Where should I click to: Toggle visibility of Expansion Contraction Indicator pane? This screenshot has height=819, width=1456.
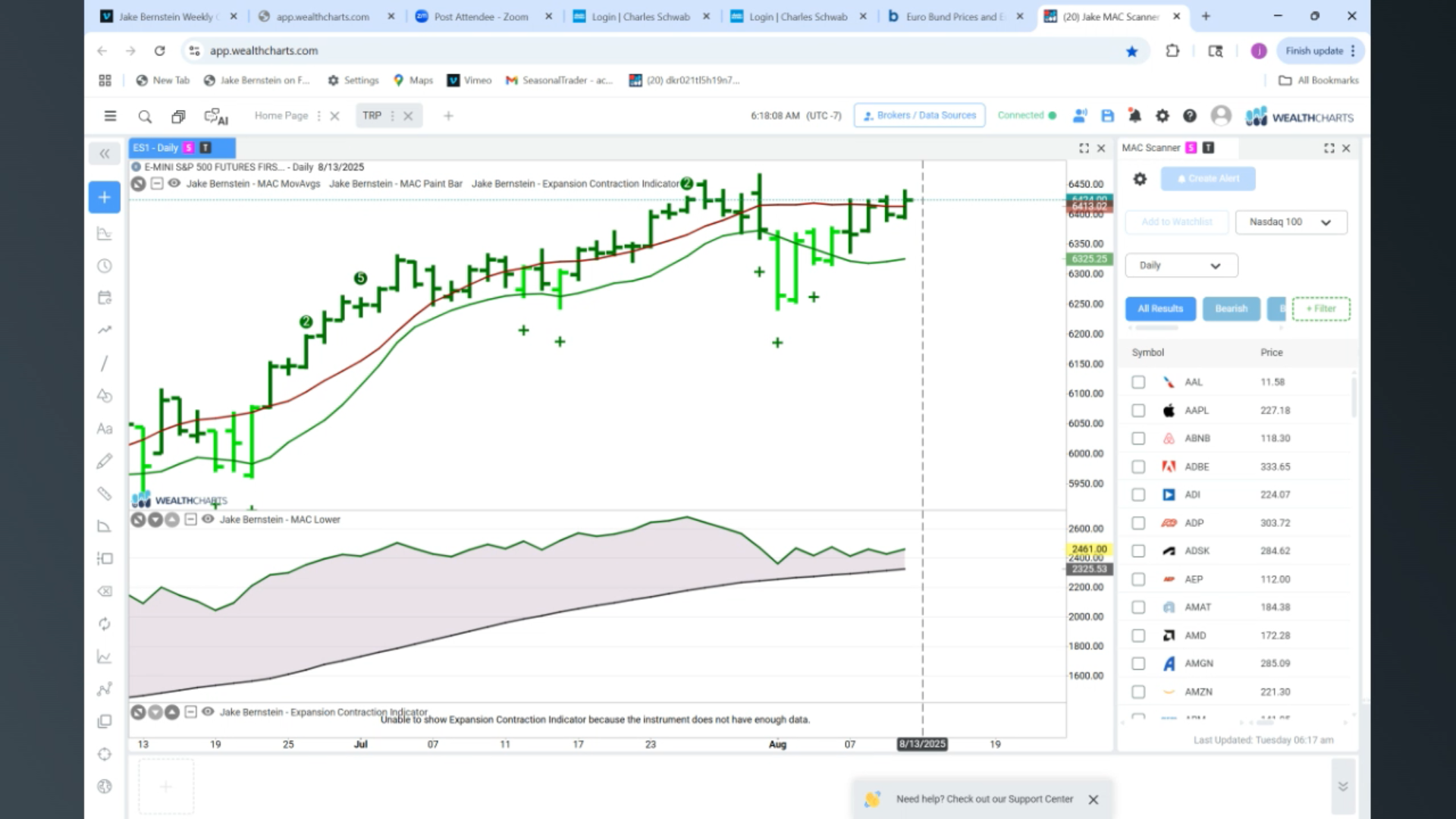pyautogui.click(x=208, y=712)
